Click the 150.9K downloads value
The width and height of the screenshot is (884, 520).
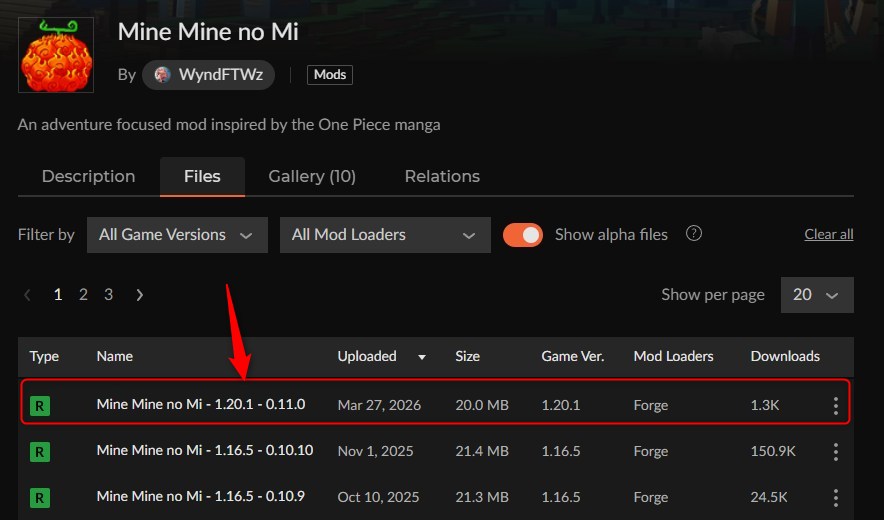(x=773, y=452)
